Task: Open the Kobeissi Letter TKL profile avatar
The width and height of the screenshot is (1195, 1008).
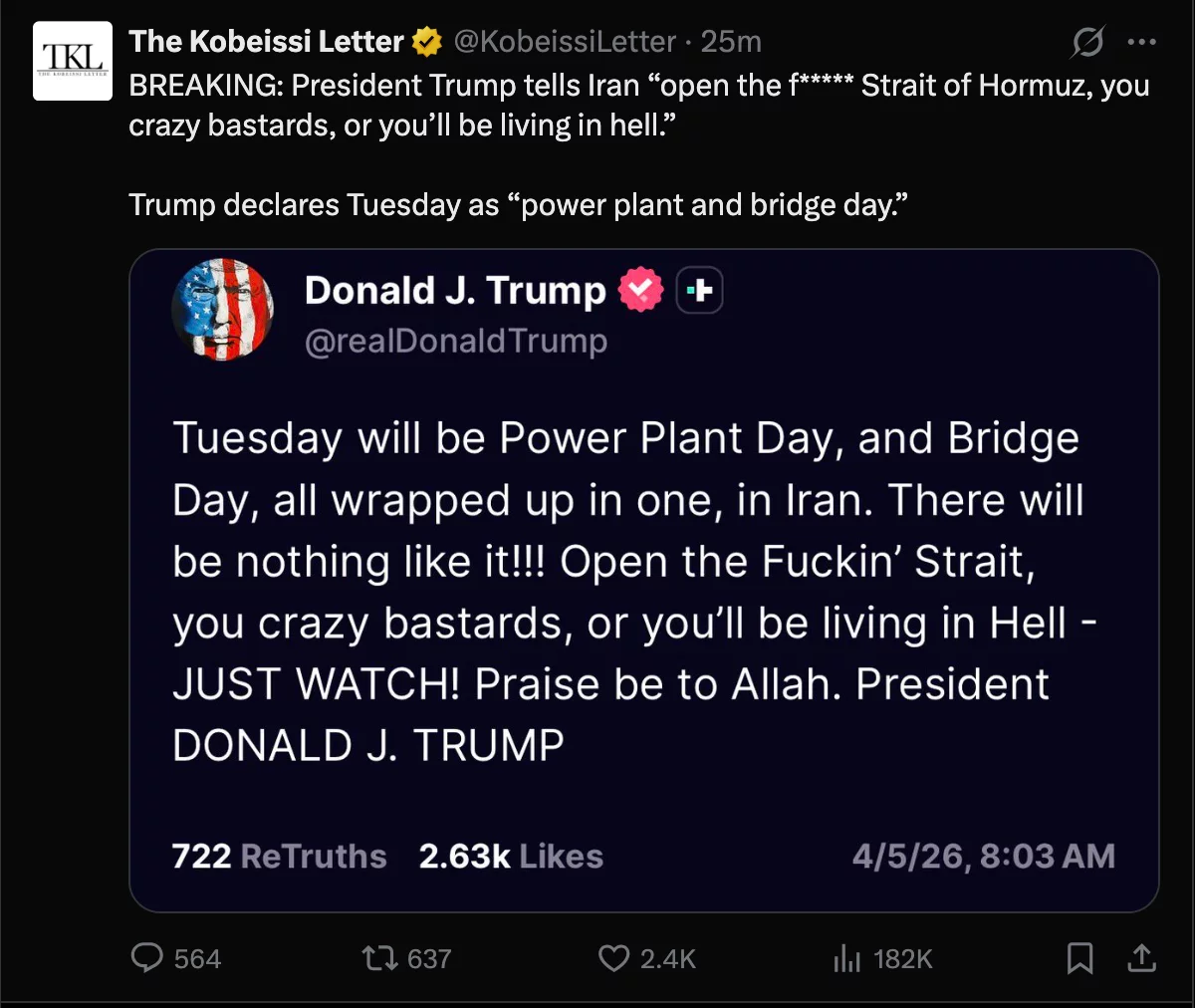Action: click(73, 61)
